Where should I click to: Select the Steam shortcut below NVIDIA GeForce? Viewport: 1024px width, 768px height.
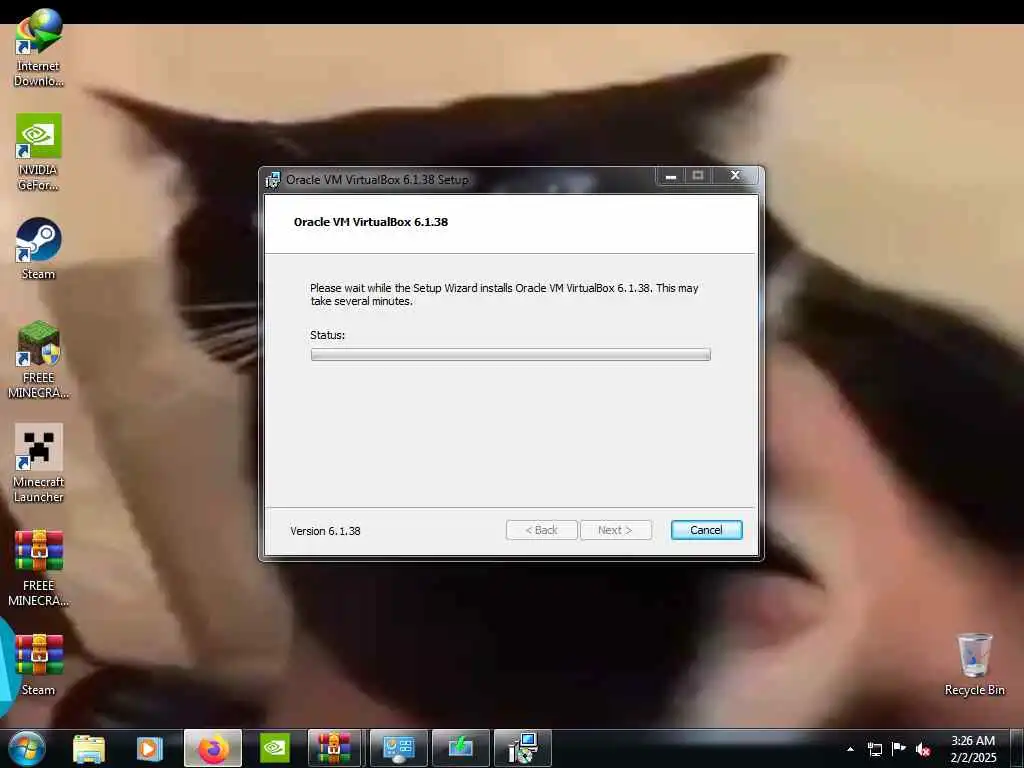(x=39, y=249)
